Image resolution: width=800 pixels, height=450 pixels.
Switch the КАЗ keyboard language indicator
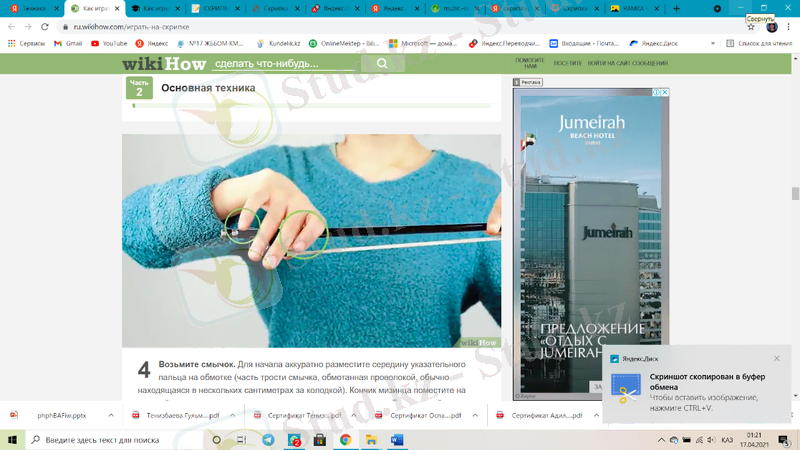click(x=728, y=440)
